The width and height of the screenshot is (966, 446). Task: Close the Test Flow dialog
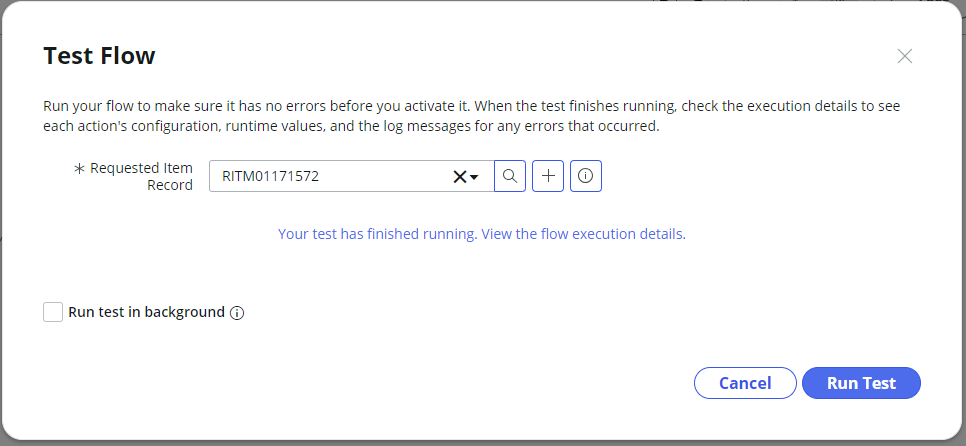pos(904,56)
